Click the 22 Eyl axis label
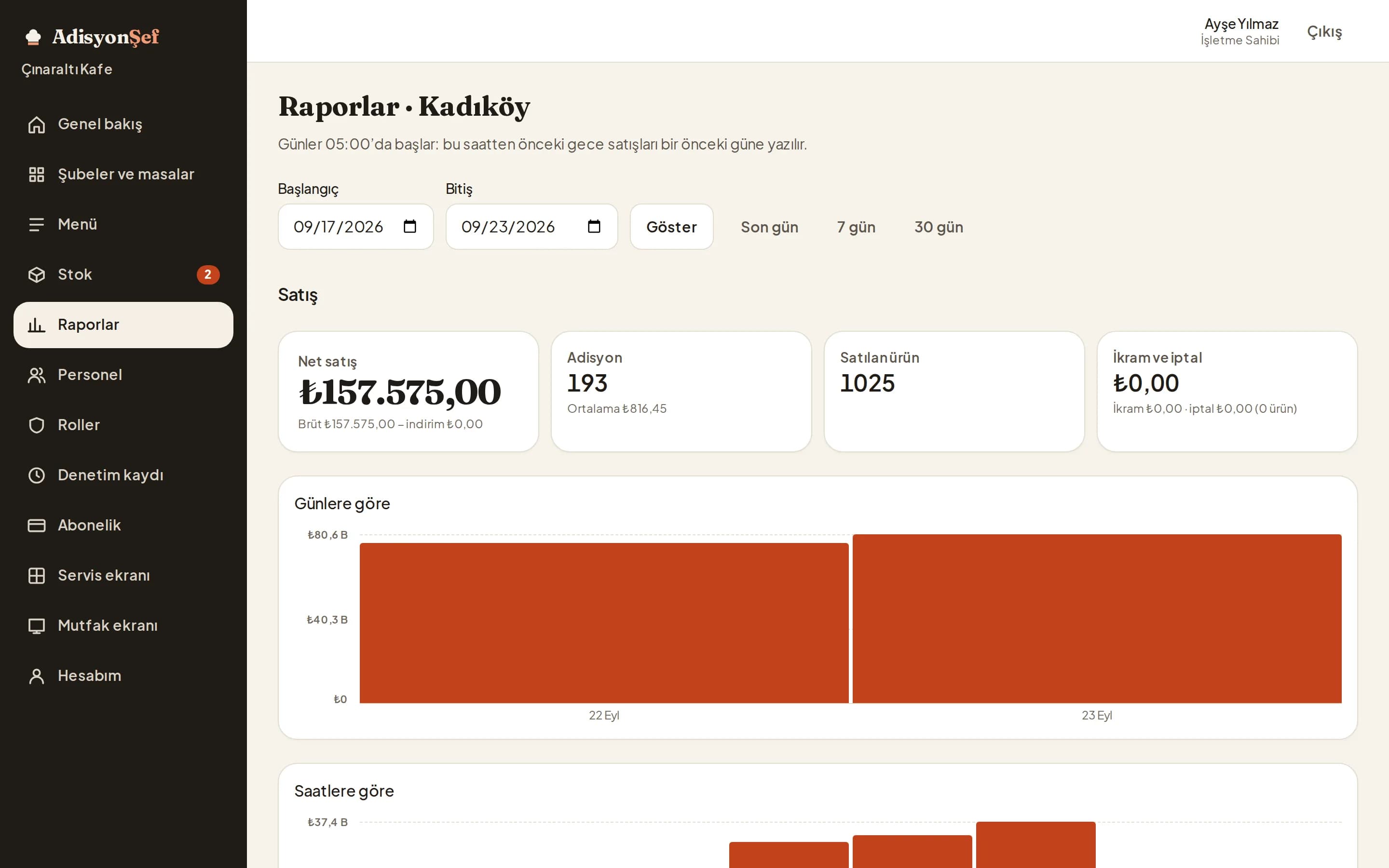 [604, 715]
